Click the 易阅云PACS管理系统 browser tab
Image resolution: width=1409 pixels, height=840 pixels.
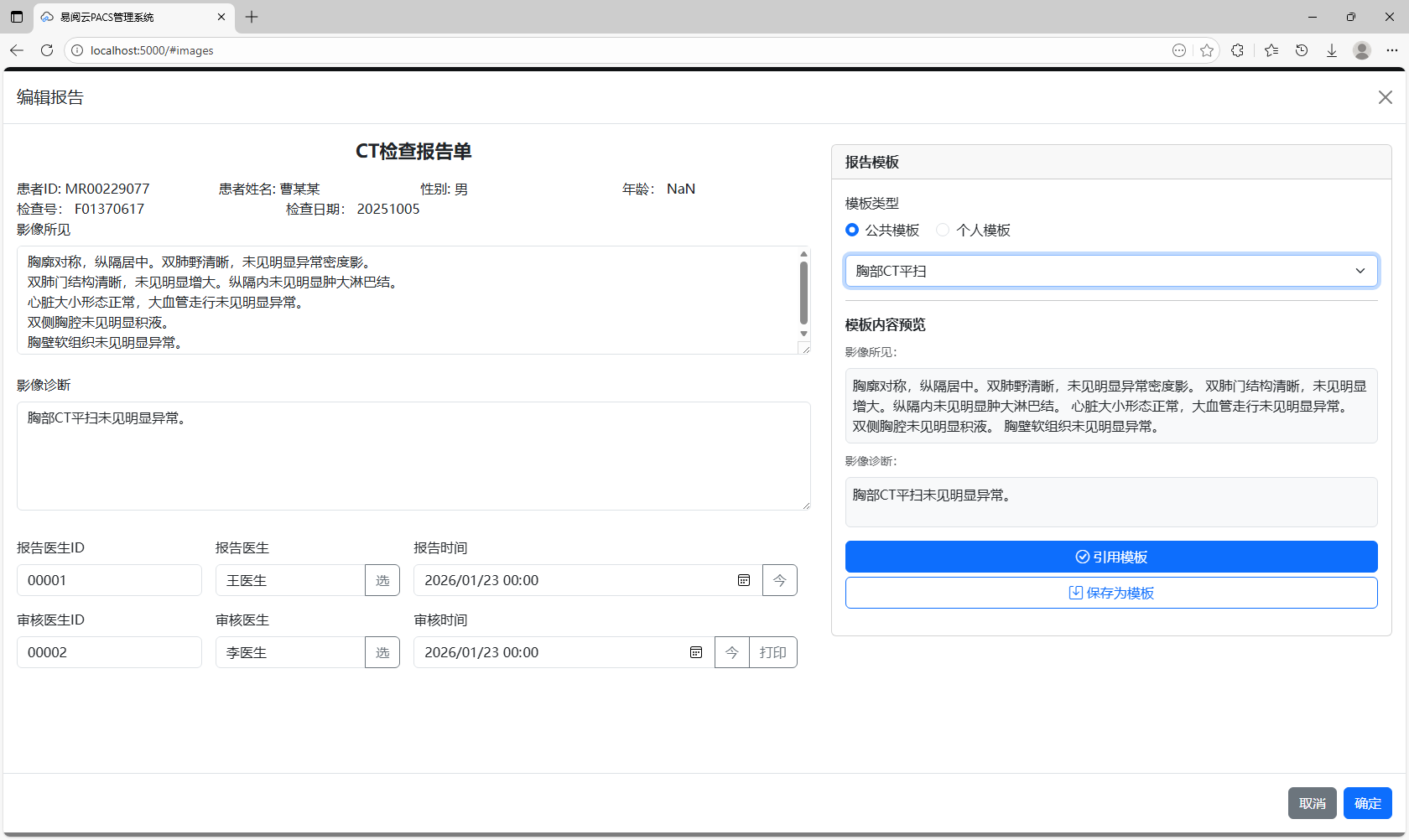[x=126, y=17]
